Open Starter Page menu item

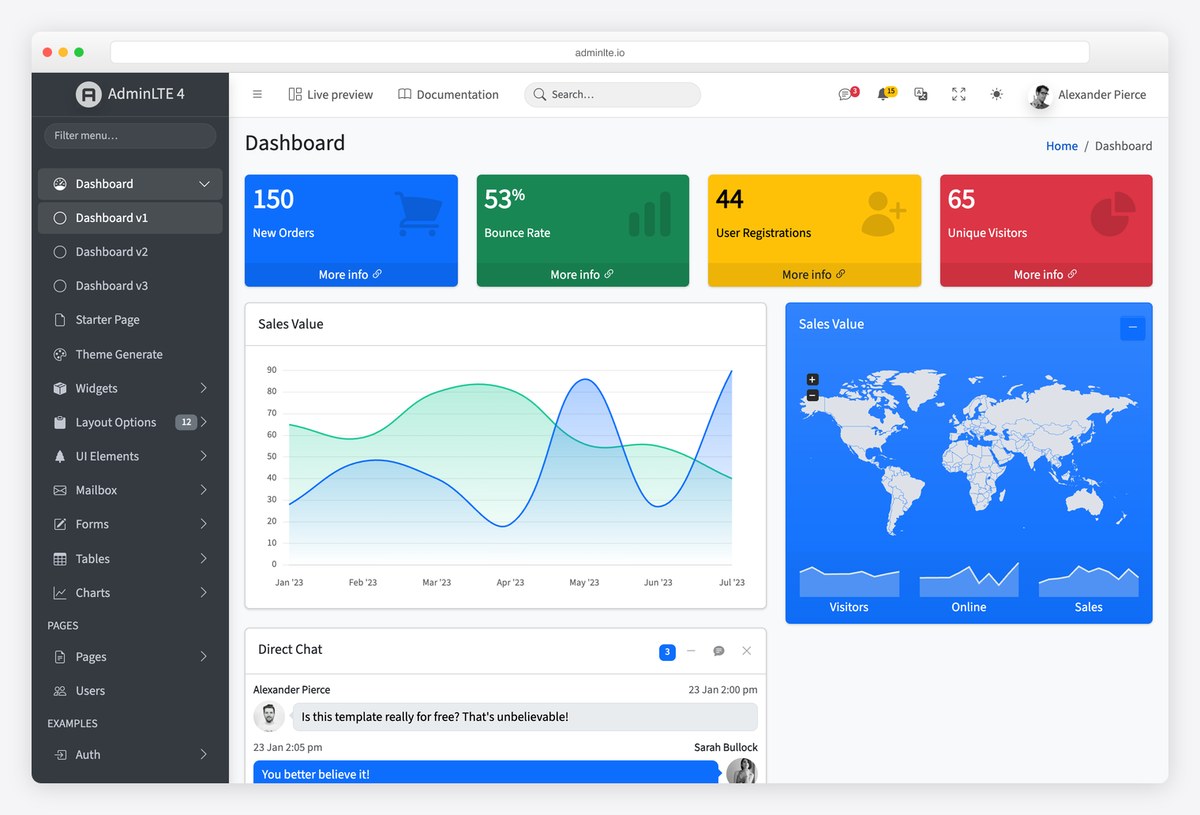[130, 320]
